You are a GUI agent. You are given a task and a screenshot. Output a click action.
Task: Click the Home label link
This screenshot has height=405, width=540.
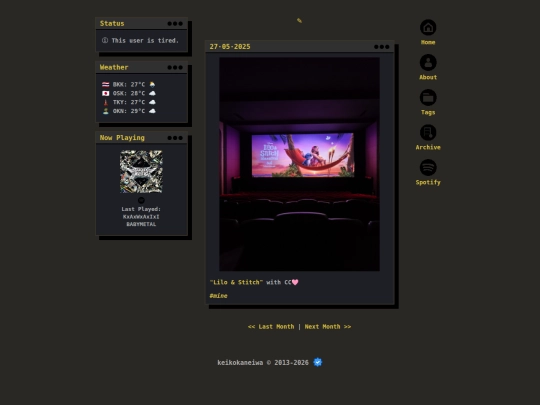(x=428, y=42)
